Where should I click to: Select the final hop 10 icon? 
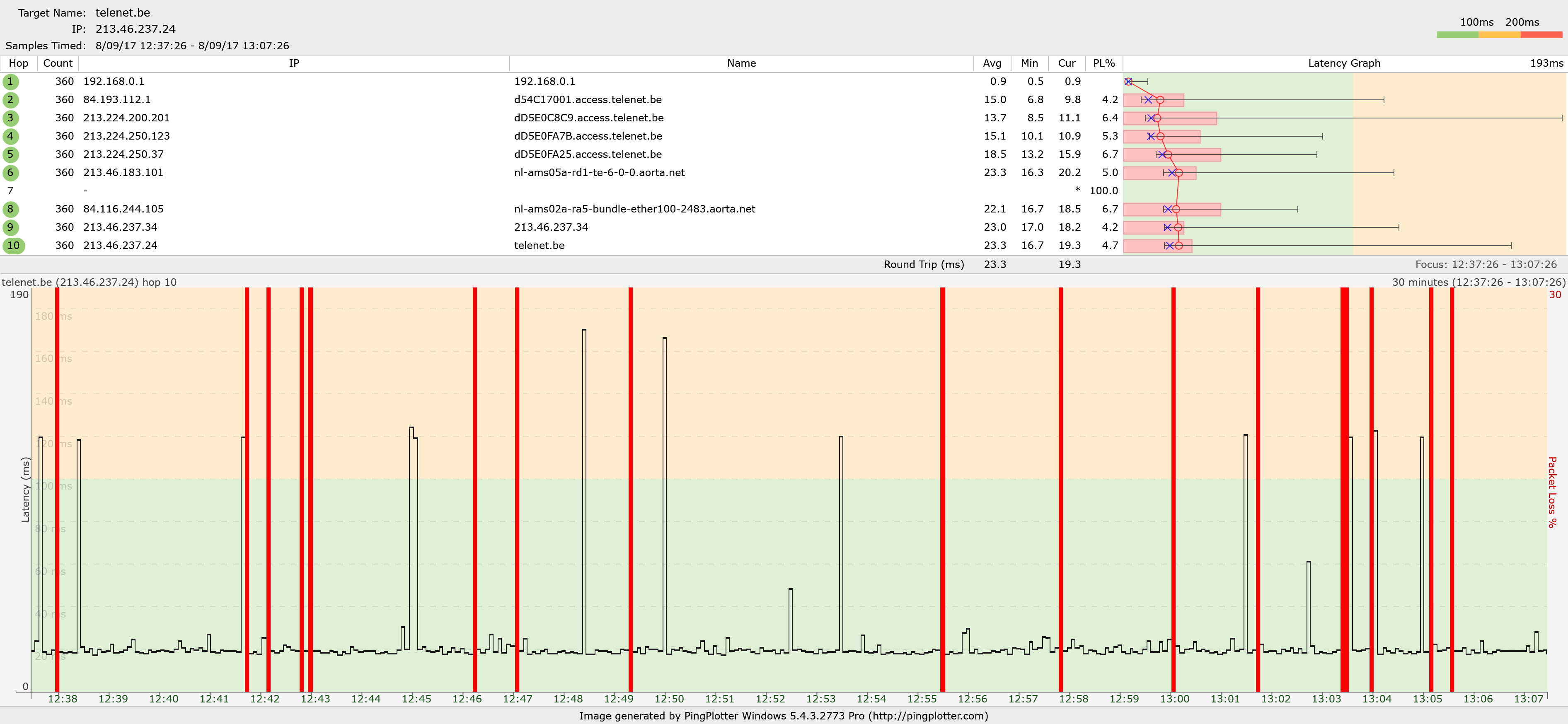(13, 246)
